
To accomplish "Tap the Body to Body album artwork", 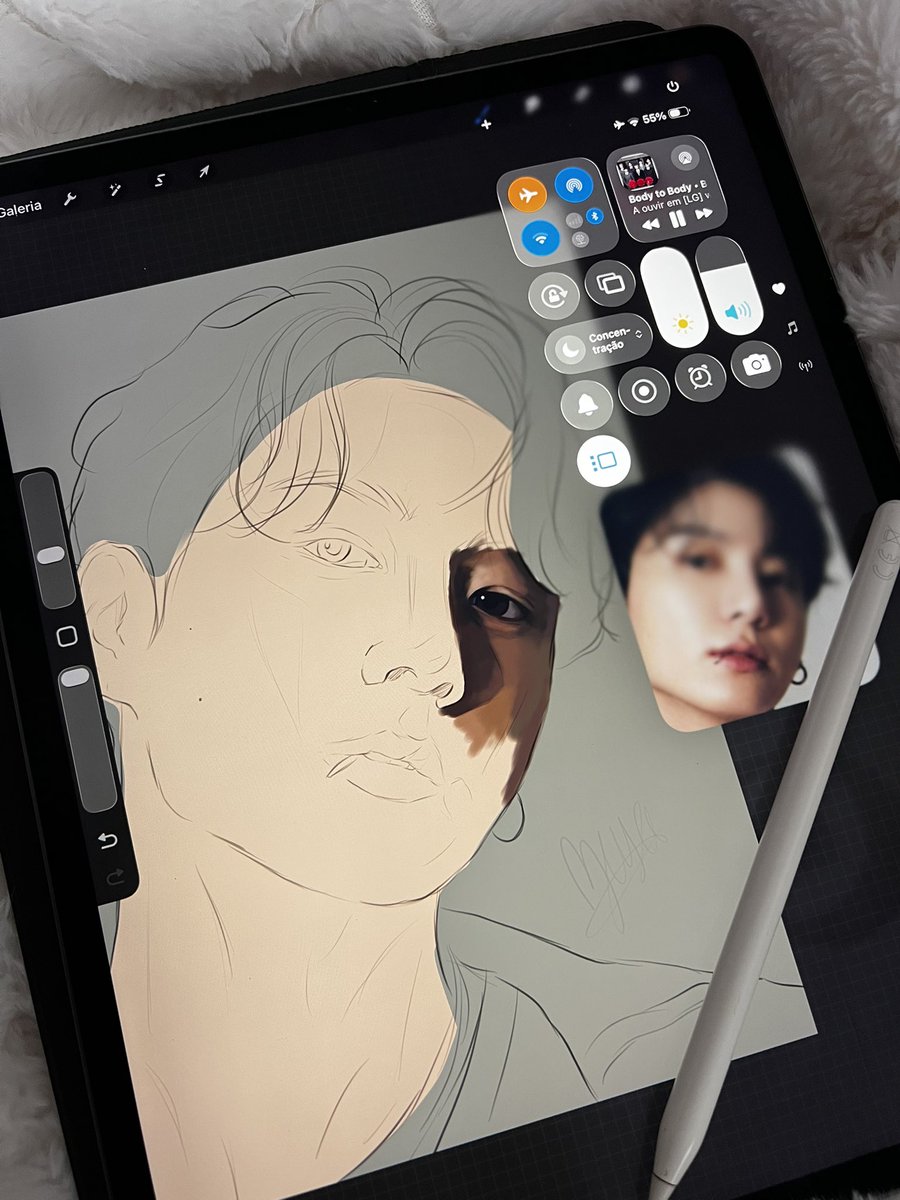I will (x=639, y=172).
